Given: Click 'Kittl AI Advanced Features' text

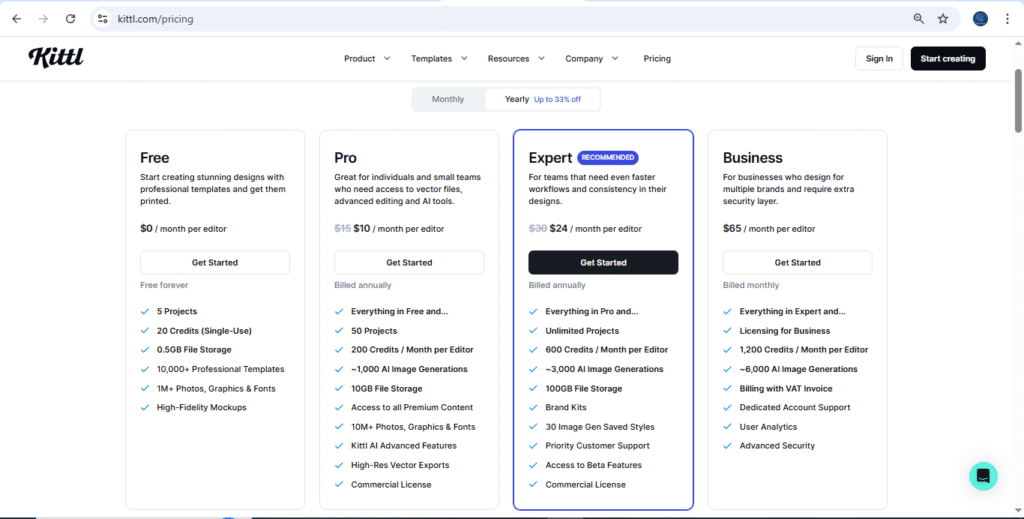Looking at the screenshot, I should point(404,446).
